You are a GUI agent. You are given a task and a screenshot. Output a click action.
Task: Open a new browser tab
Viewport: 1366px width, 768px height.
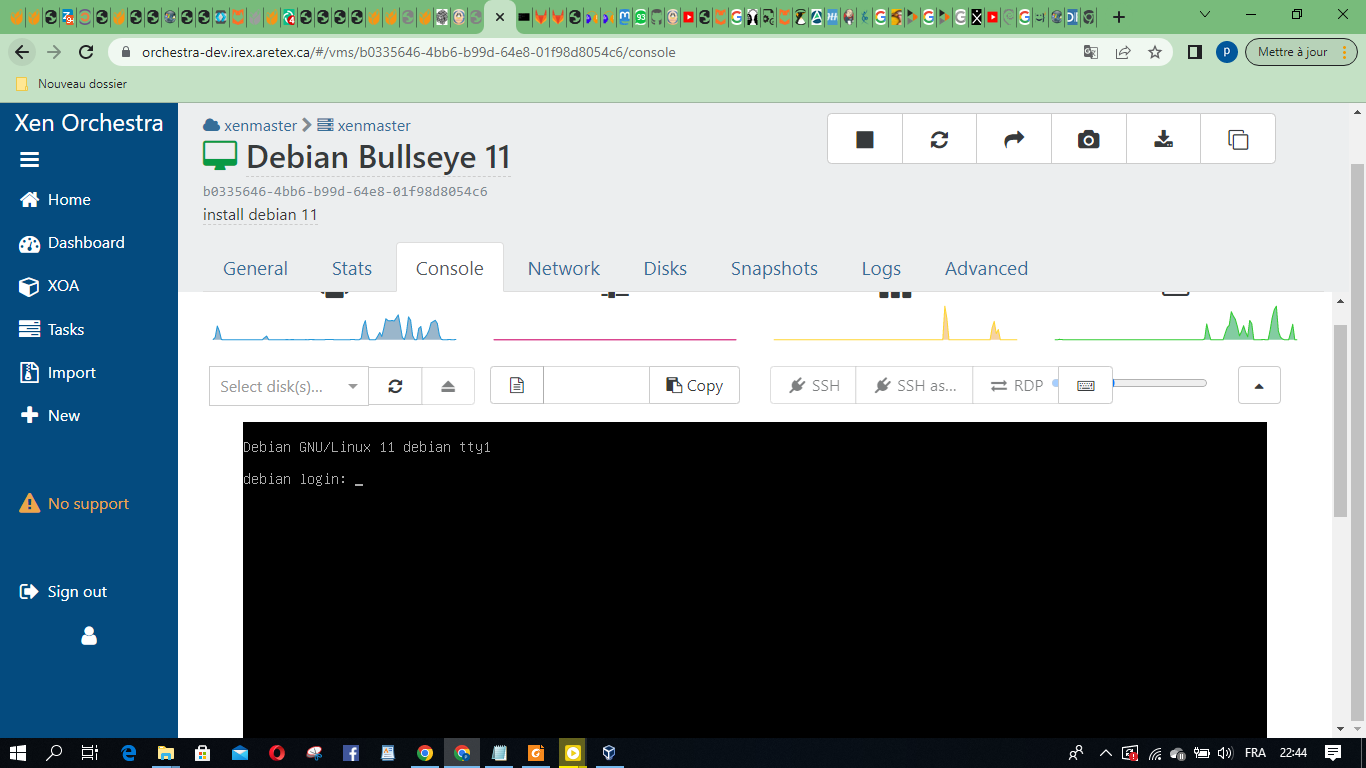click(1119, 17)
